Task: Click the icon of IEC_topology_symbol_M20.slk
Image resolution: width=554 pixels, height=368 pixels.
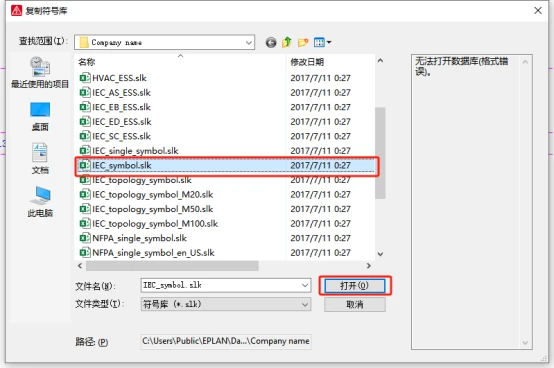Action: tap(85, 194)
